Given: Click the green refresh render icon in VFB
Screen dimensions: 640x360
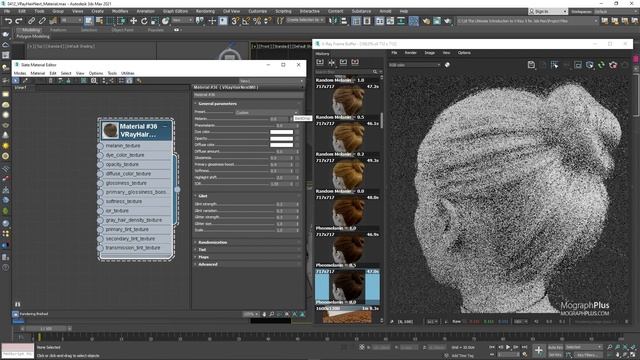Looking at the screenshot, I should click(601, 64).
